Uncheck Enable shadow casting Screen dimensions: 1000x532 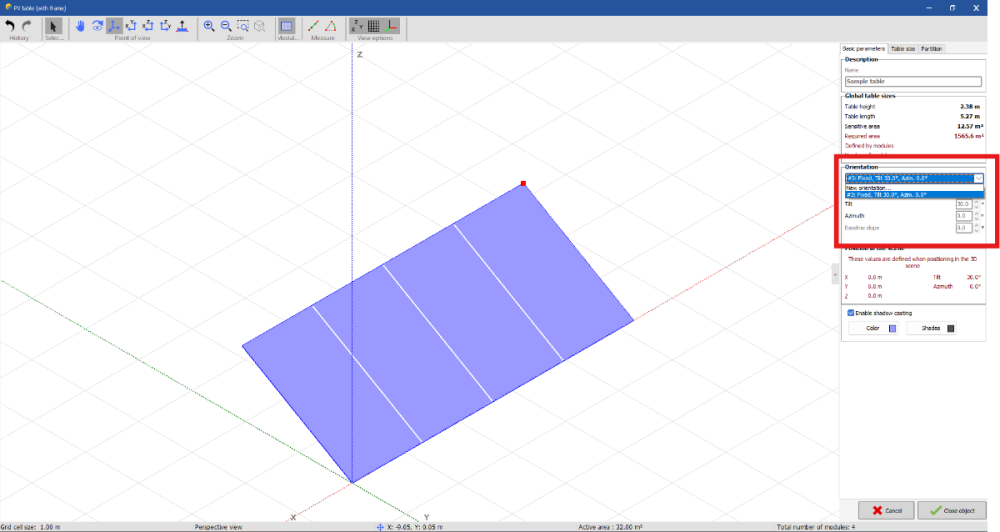[x=850, y=312]
